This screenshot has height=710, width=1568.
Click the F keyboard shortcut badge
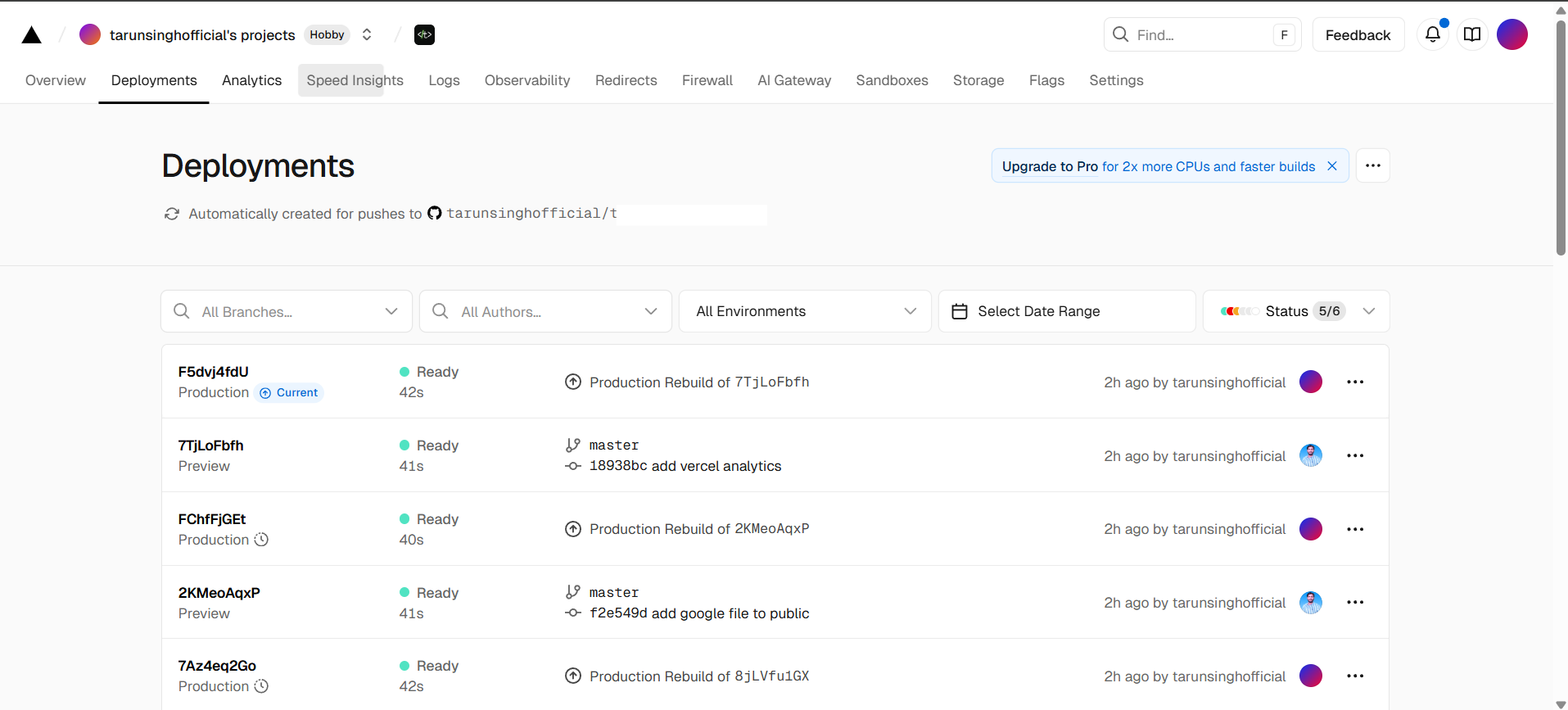tap(1284, 34)
